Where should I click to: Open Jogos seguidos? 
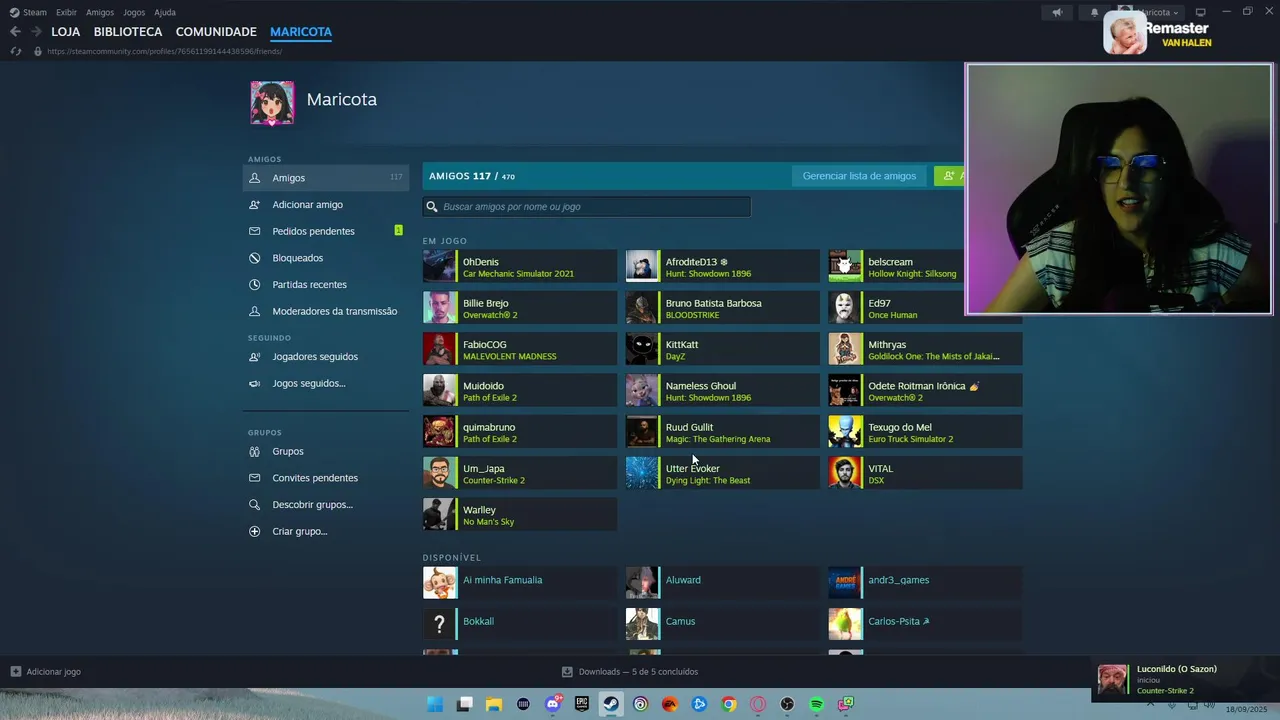(x=326, y=384)
